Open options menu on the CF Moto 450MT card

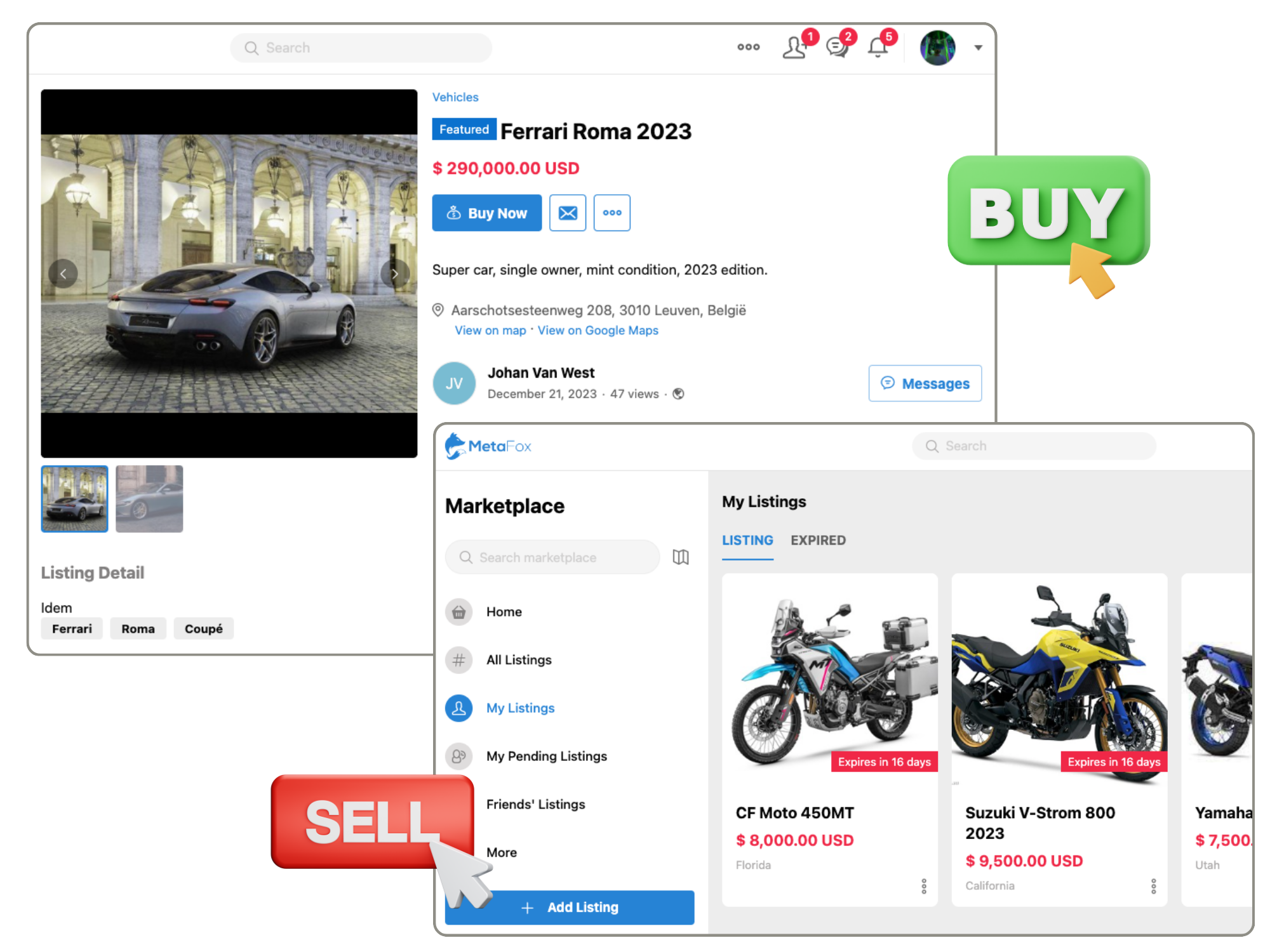tap(925, 886)
